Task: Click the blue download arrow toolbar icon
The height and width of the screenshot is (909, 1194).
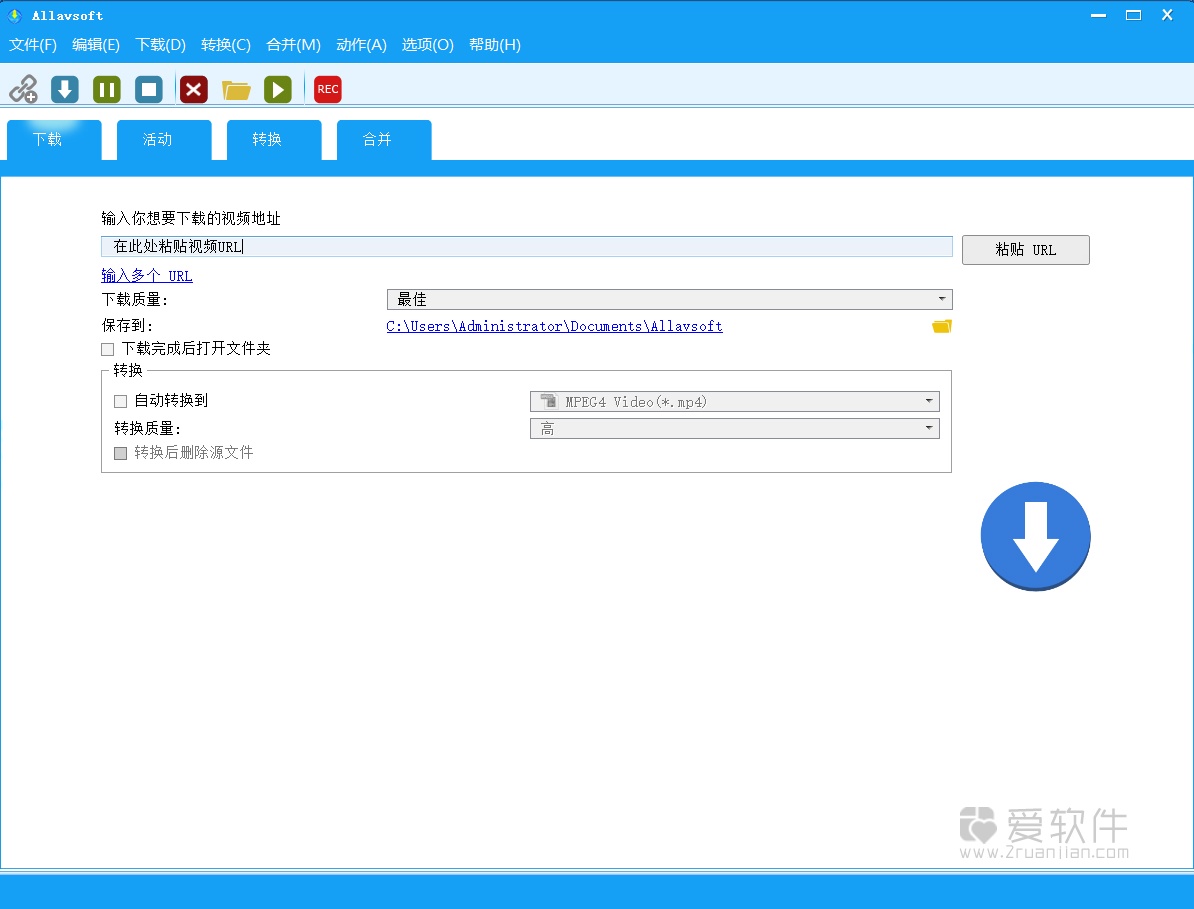Action: [x=65, y=89]
